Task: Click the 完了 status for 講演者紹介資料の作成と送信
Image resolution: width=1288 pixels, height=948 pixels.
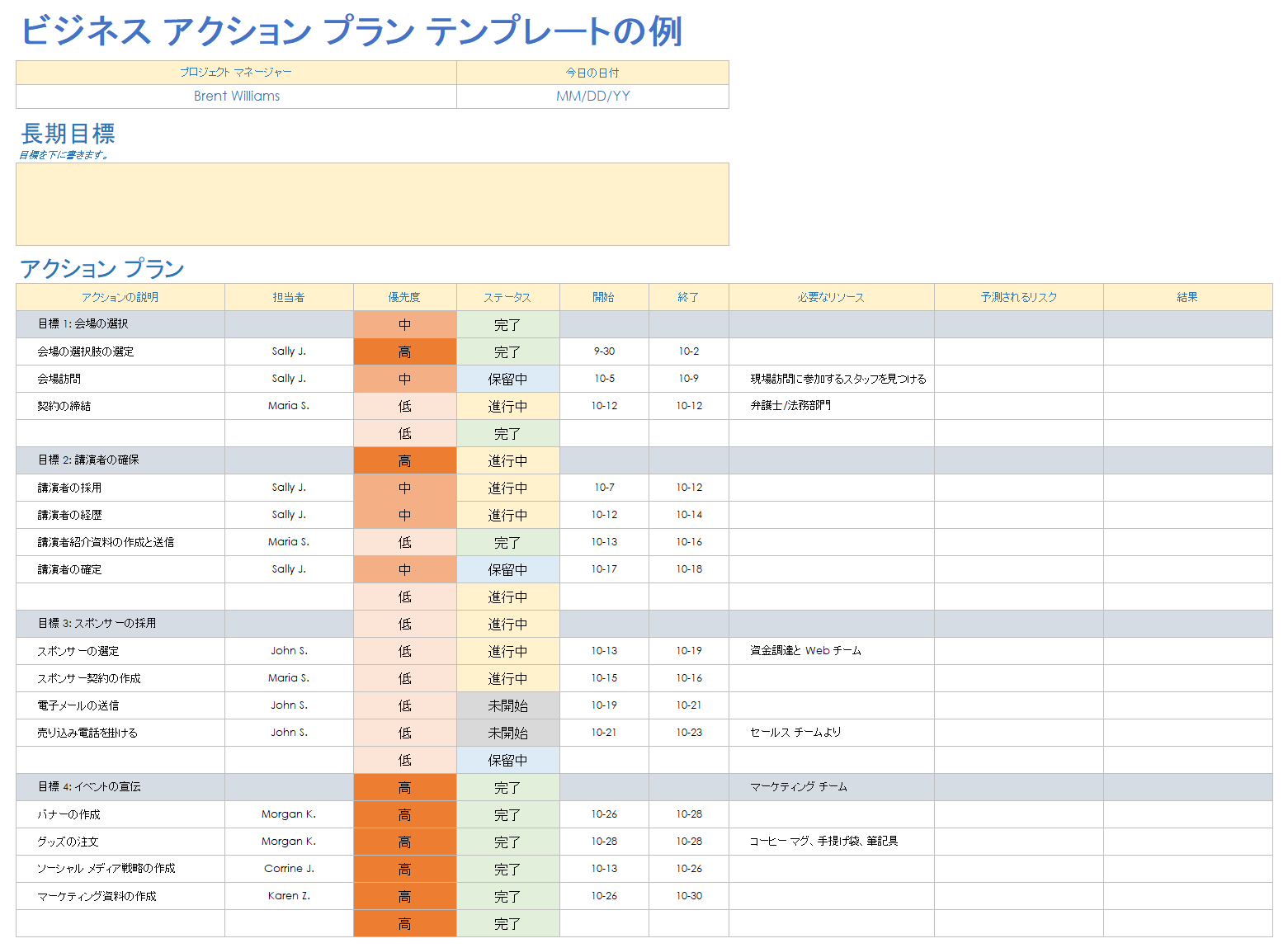Action: tap(508, 542)
